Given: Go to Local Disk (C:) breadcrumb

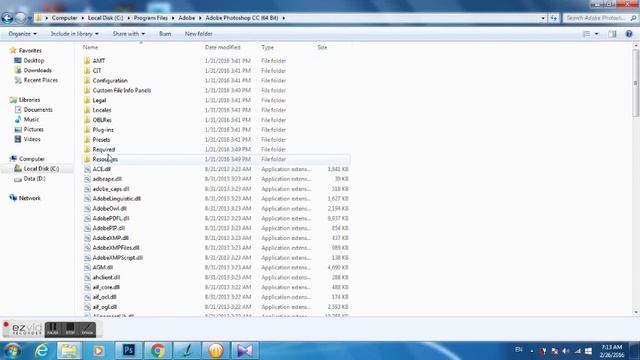Looking at the screenshot, I should point(105,18).
